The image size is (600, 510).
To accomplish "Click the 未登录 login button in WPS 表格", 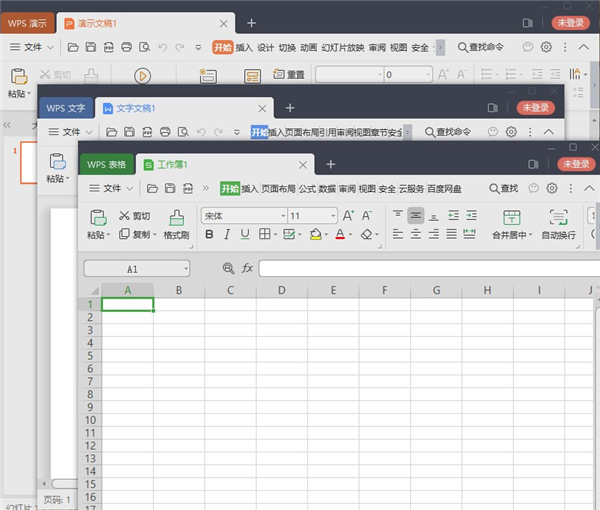I will pyautogui.click(x=576, y=164).
